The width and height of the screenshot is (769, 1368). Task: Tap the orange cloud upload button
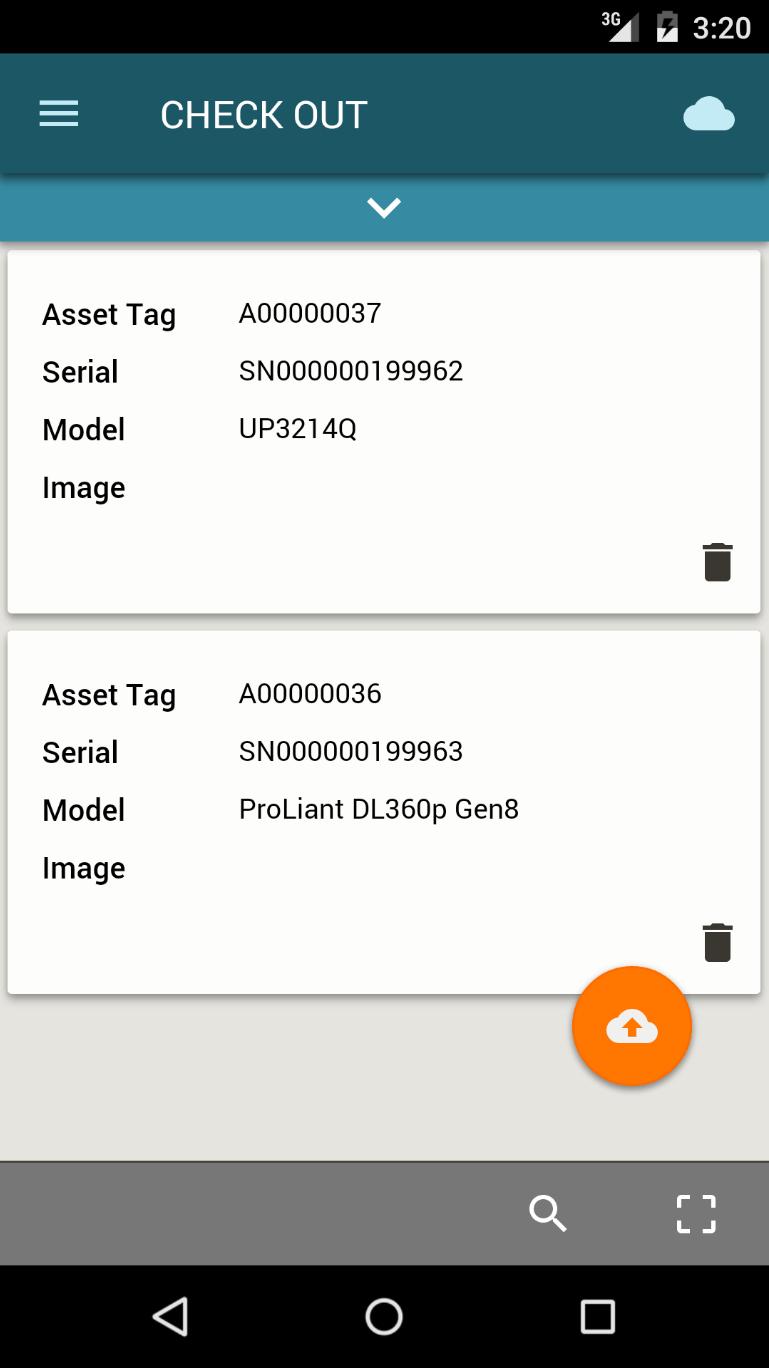tap(632, 1026)
